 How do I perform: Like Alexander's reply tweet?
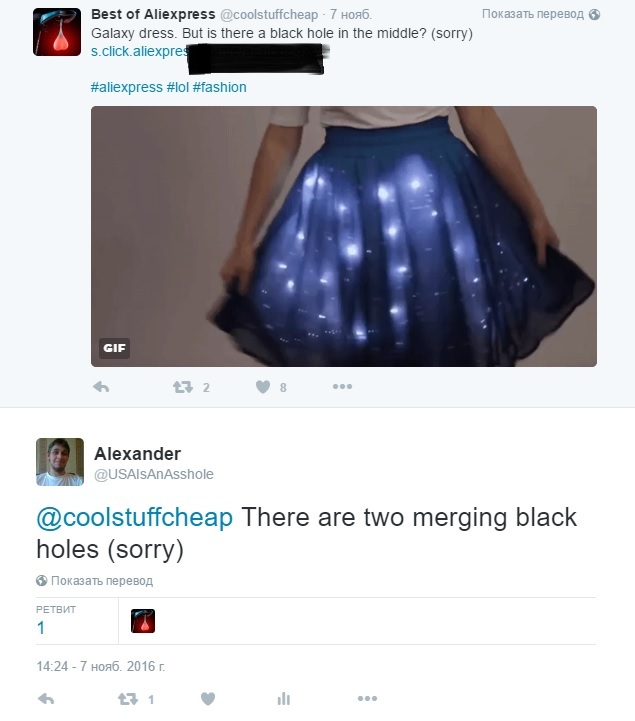pyautogui.click(x=208, y=699)
